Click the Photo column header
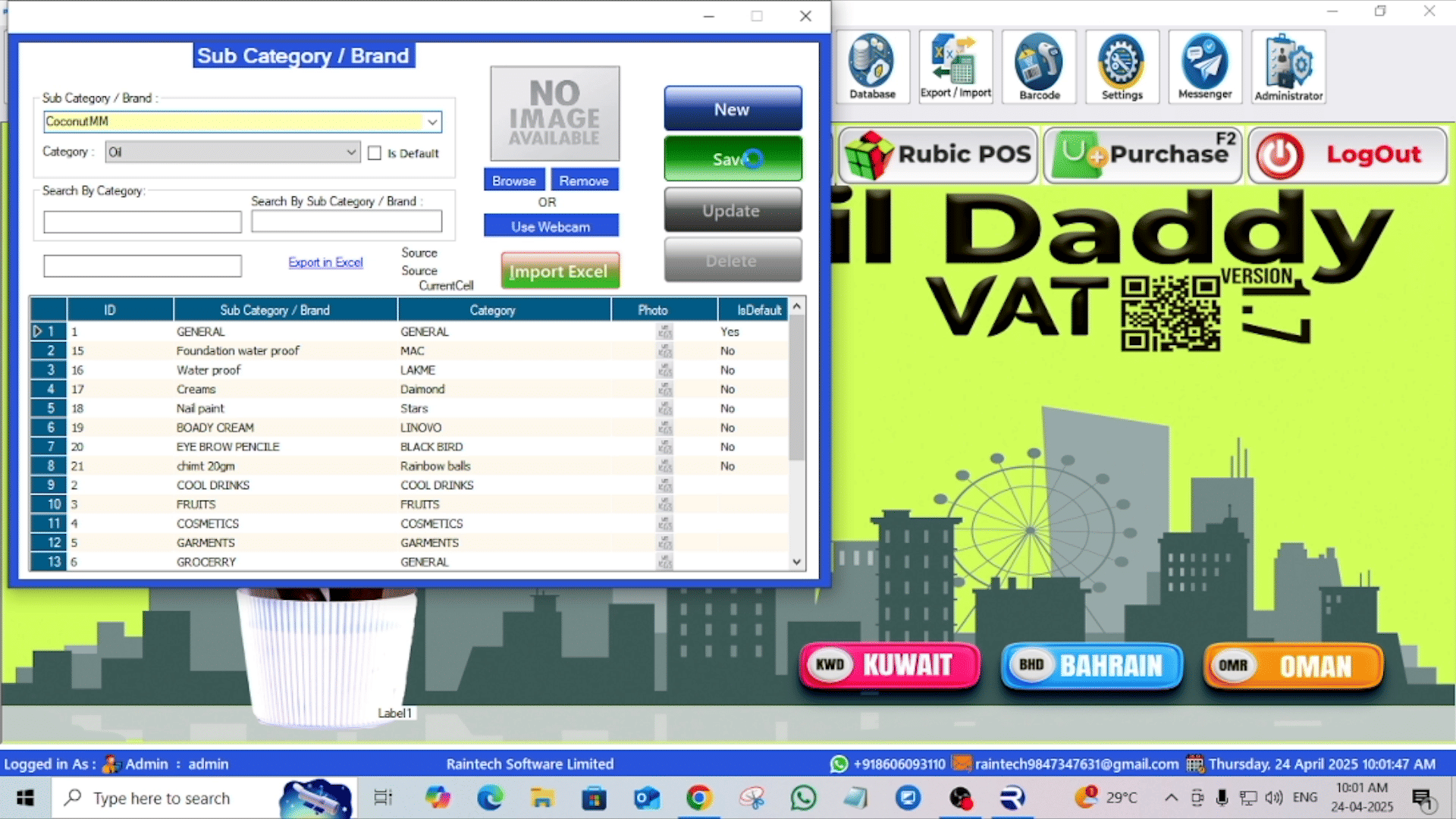Image resolution: width=1456 pixels, height=819 pixels. [664, 310]
